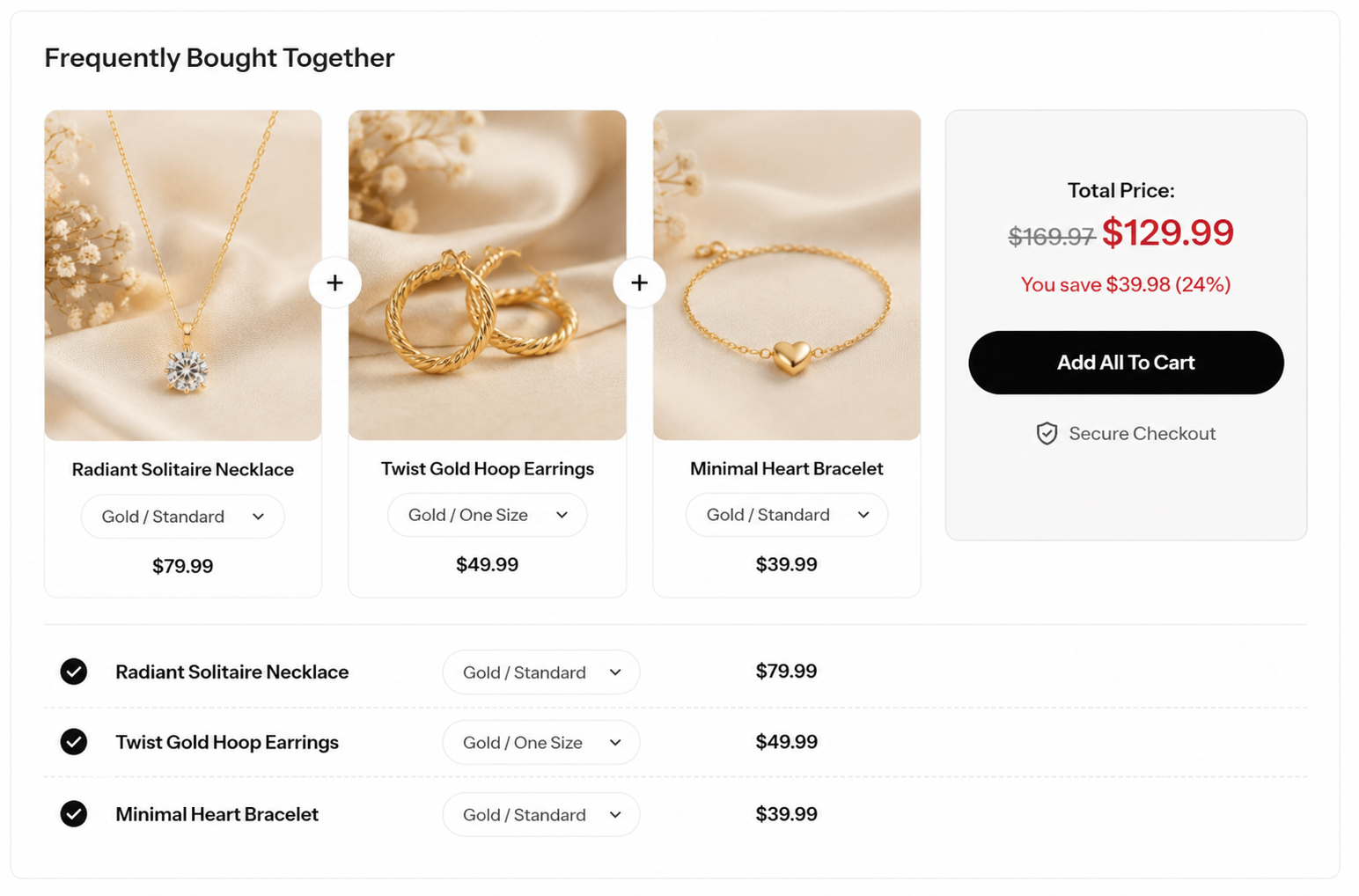The width and height of the screenshot is (1359, 896).
Task: Click chevron in earrings card variant selector
Action: point(562,515)
